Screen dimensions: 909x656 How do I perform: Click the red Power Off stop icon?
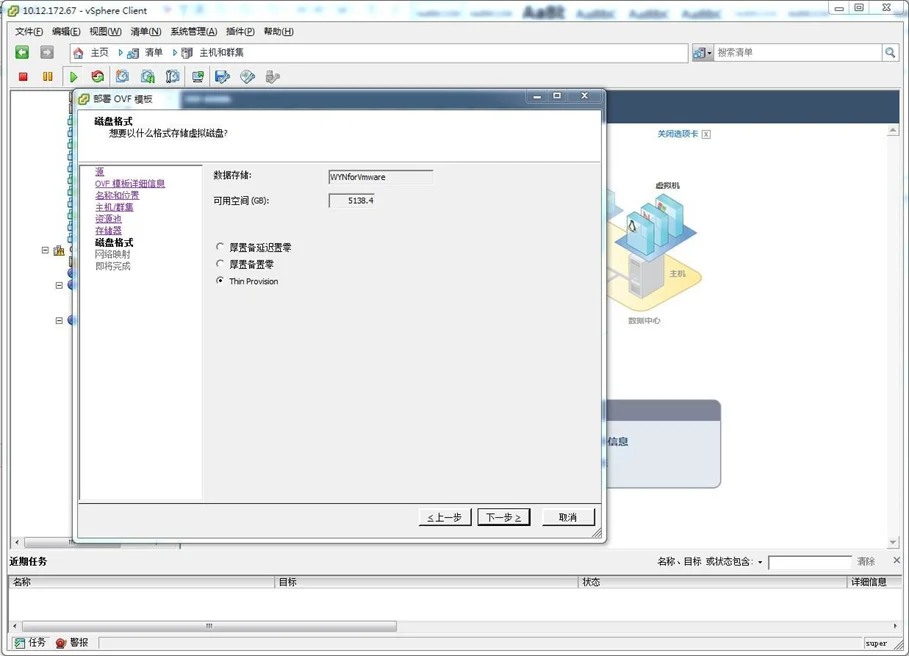click(23, 76)
